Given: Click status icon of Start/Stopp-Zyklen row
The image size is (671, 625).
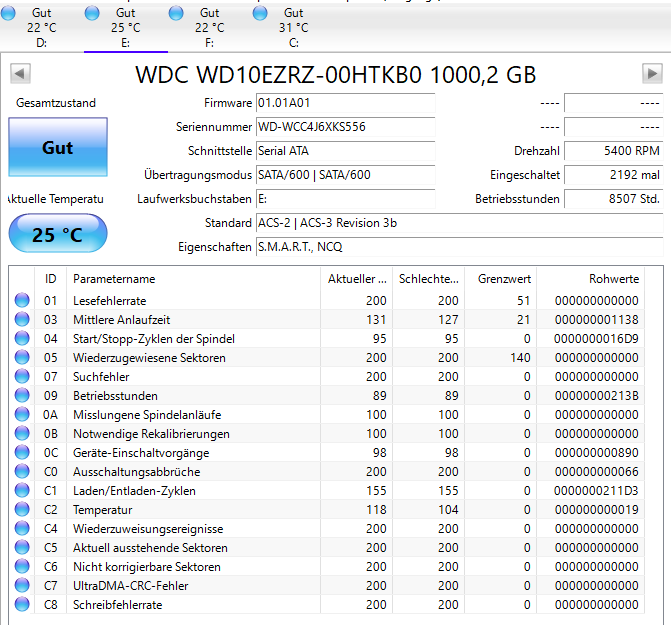Looking at the screenshot, I should point(22,338).
